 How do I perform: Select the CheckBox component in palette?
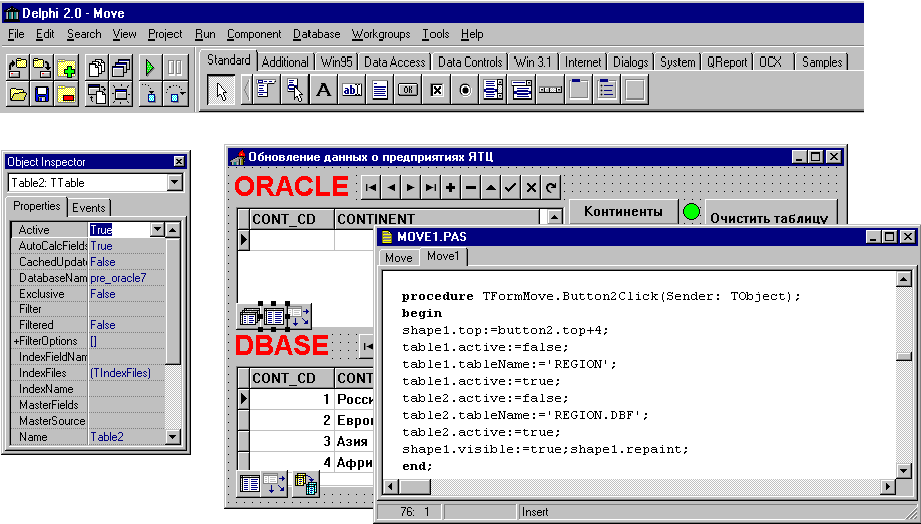tap(436, 90)
